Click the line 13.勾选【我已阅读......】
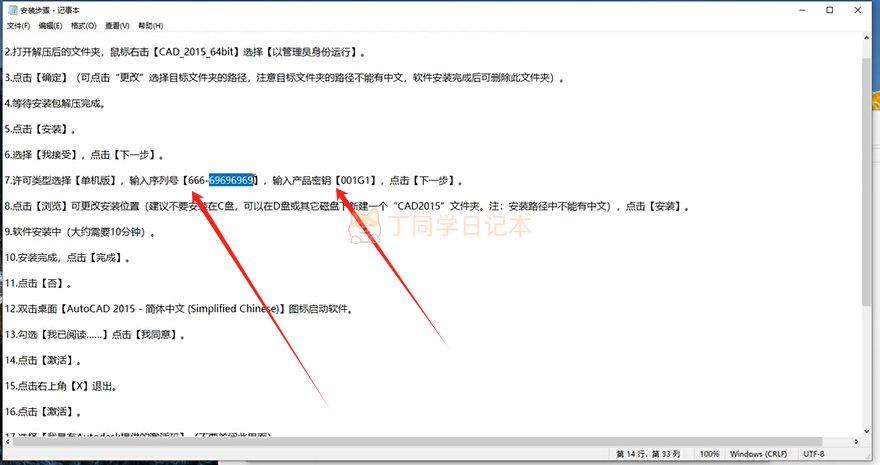 pyautogui.click(x=95, y=335)
